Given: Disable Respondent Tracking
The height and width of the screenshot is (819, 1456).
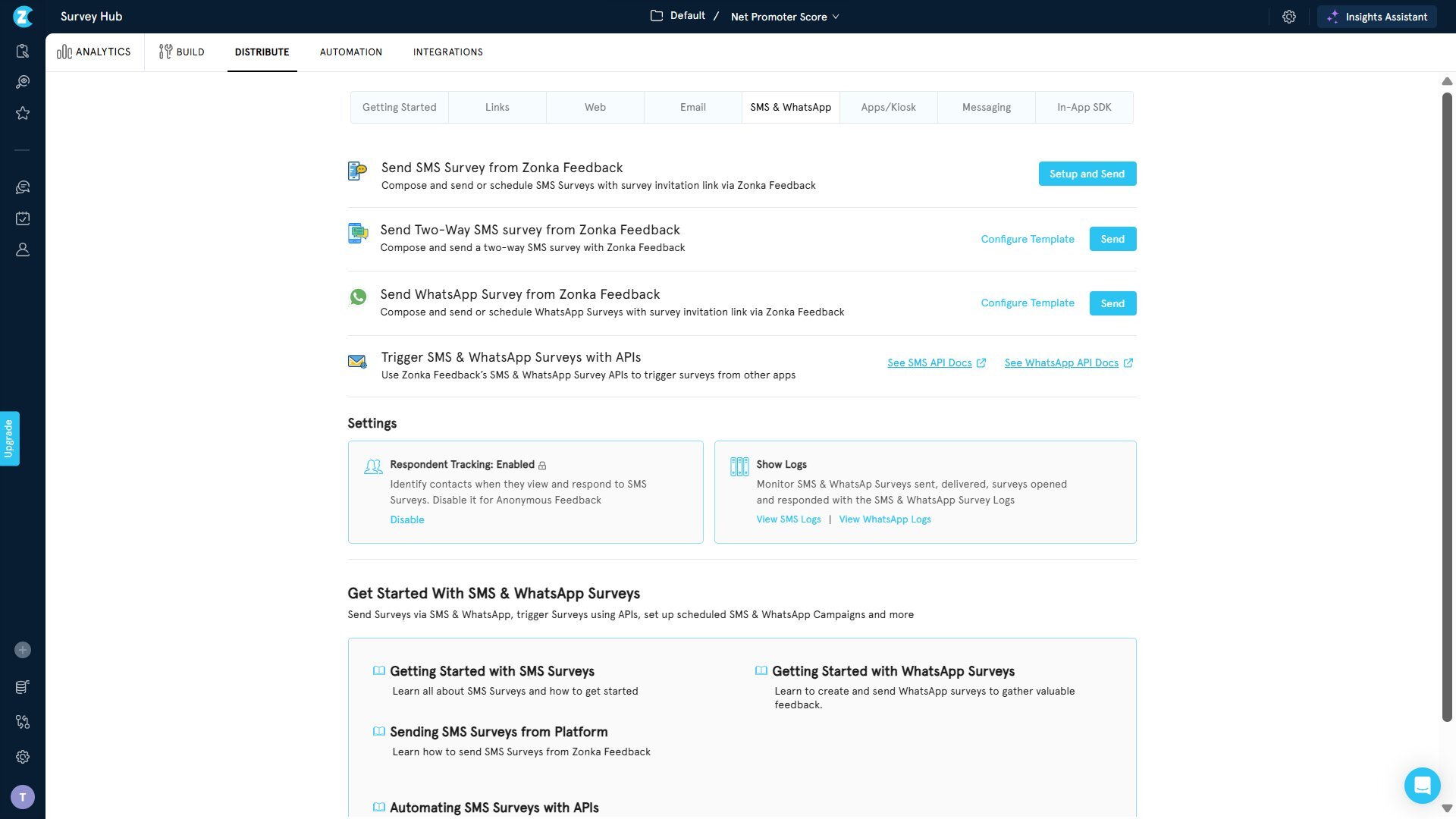Looking at the screenshot, I should pos(407,519).
